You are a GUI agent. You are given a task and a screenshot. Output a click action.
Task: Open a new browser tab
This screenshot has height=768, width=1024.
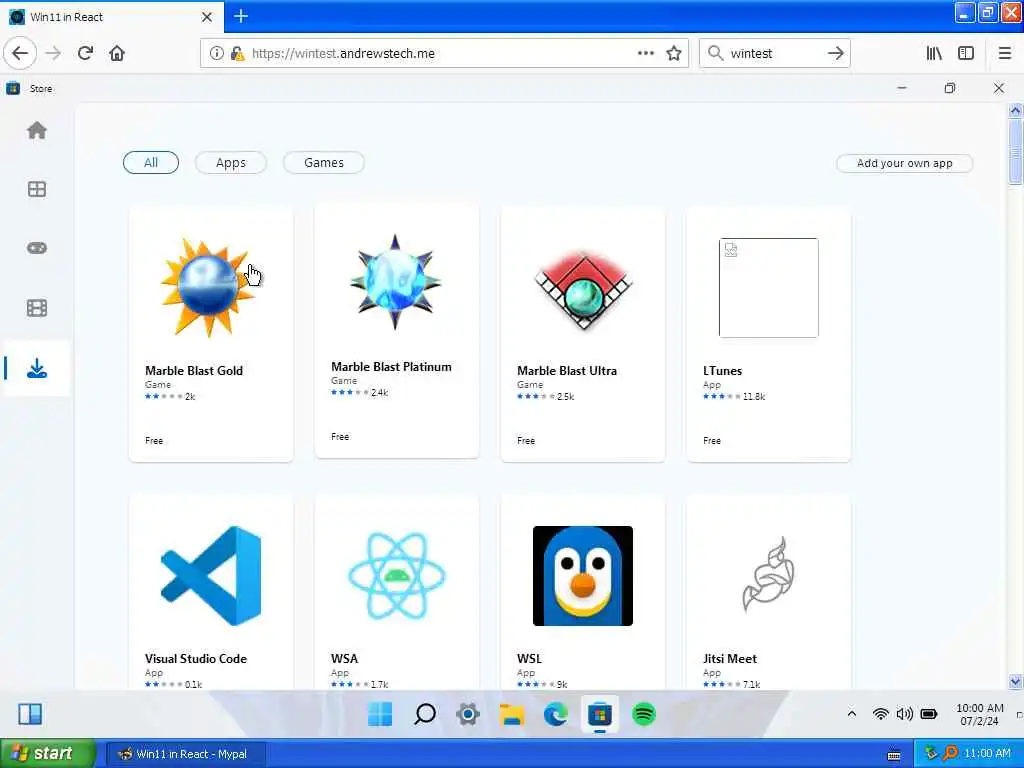click(240, 16)
